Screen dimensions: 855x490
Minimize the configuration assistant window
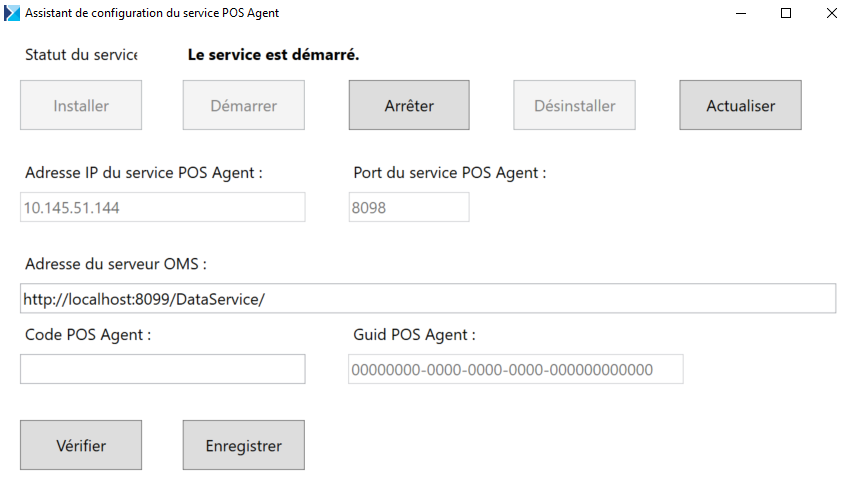pyautogui.click(x=740, y=13)
